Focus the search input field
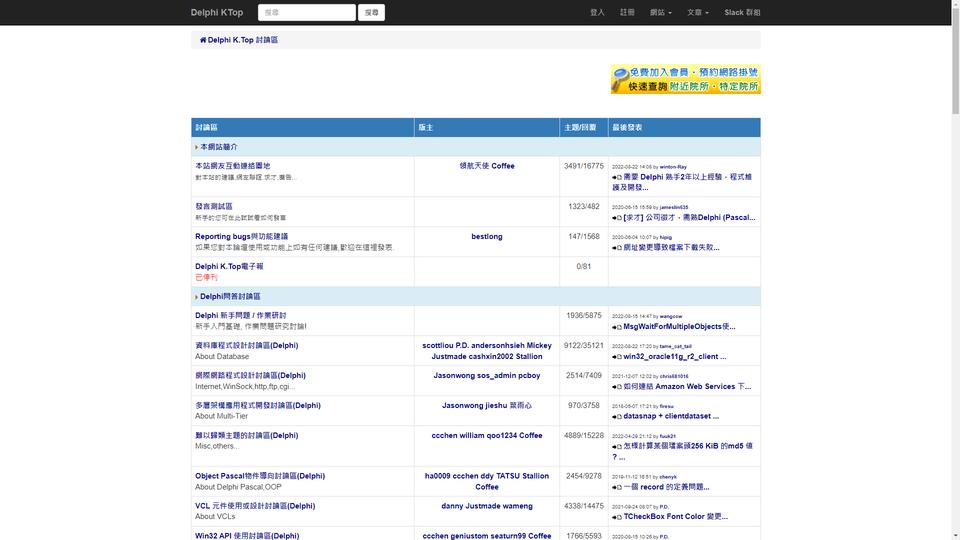 (x=307, y=12)
